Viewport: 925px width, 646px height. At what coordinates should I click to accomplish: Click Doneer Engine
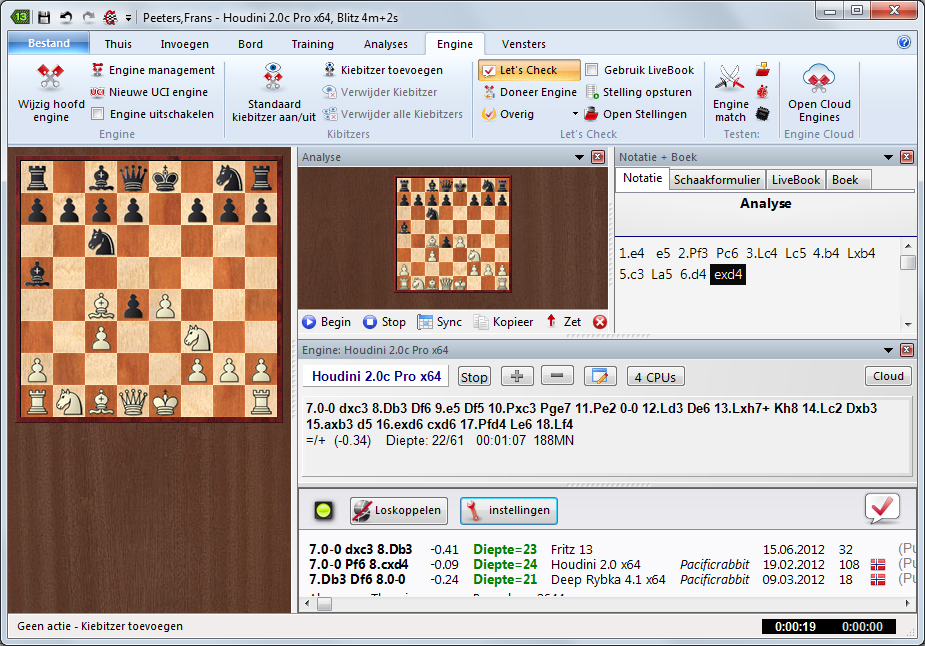(x=530, y=92)
